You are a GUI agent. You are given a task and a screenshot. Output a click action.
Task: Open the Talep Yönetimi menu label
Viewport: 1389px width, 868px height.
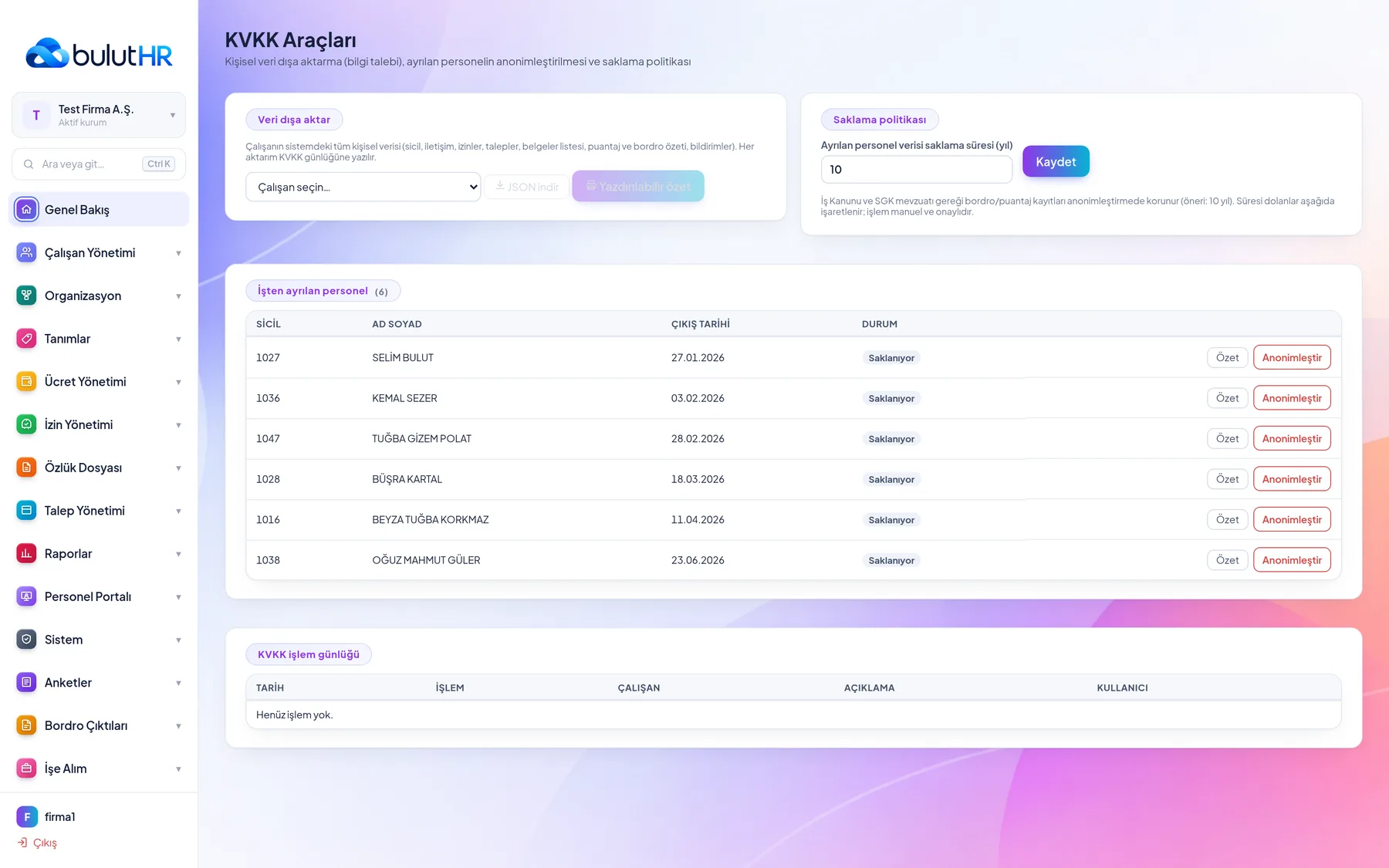85,511
